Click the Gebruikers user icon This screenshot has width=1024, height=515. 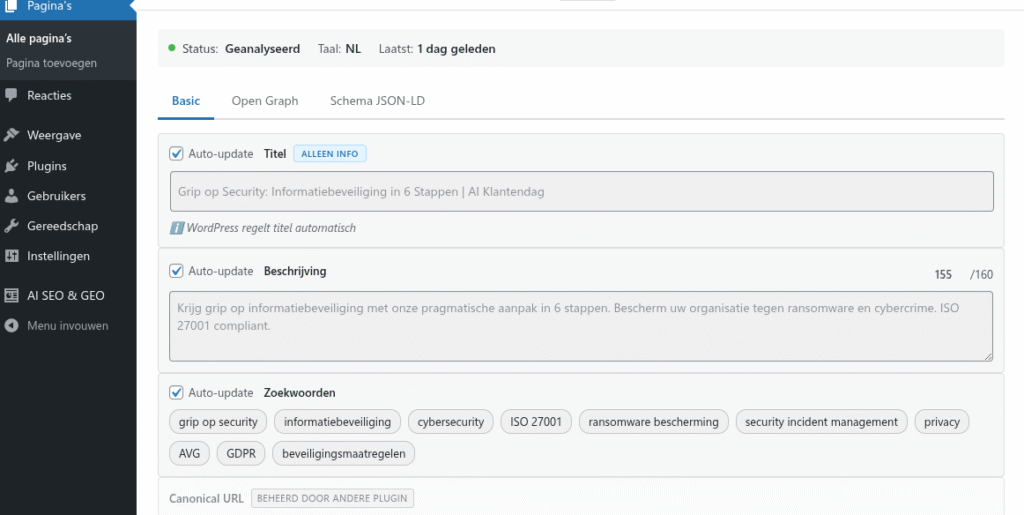click(x=12, y=196)
